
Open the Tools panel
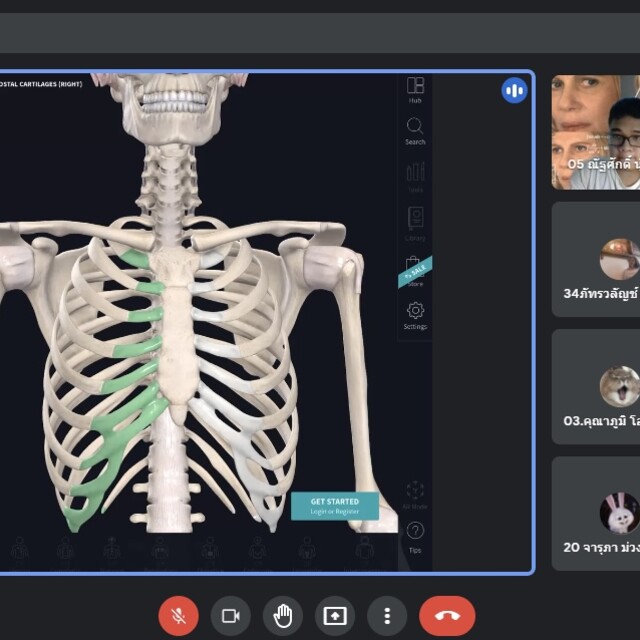point(415,176)
